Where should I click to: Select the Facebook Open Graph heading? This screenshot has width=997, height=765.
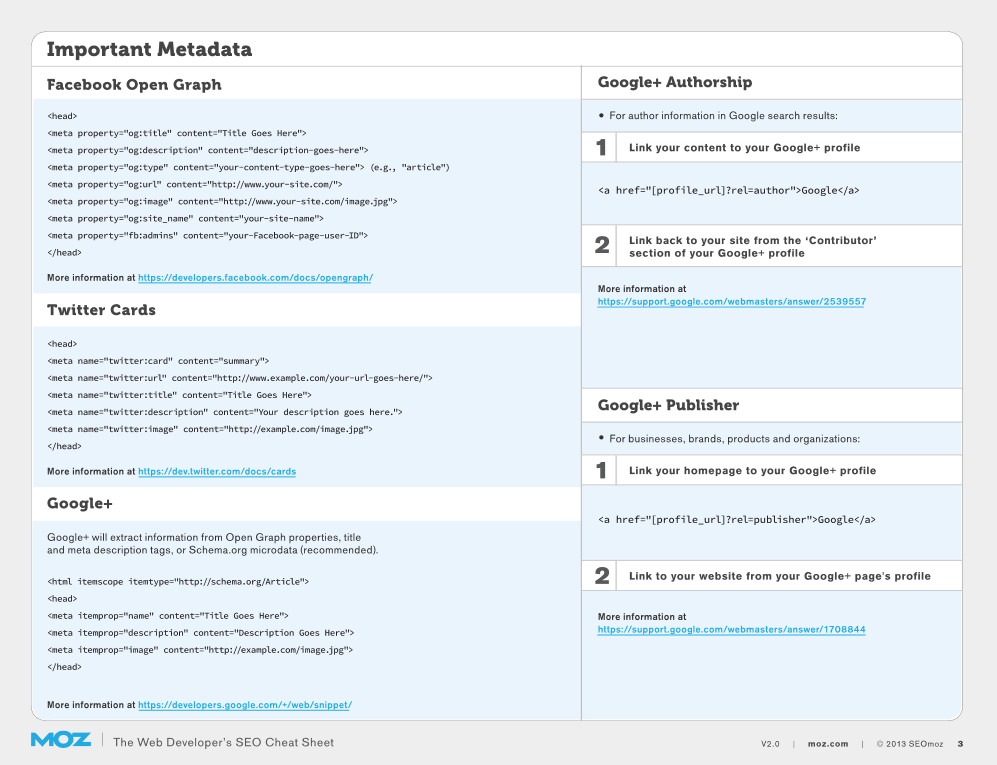[134, 85]
